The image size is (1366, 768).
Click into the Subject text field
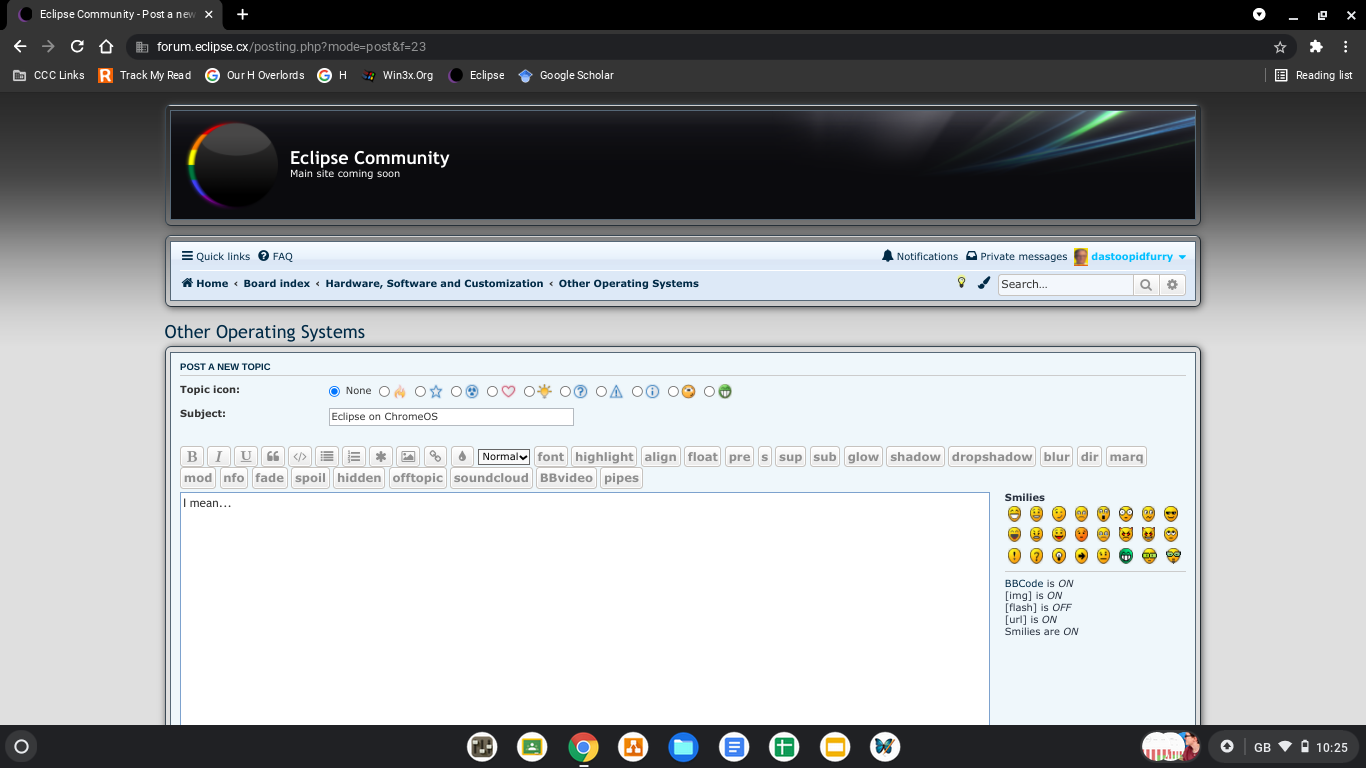[451, 417]
